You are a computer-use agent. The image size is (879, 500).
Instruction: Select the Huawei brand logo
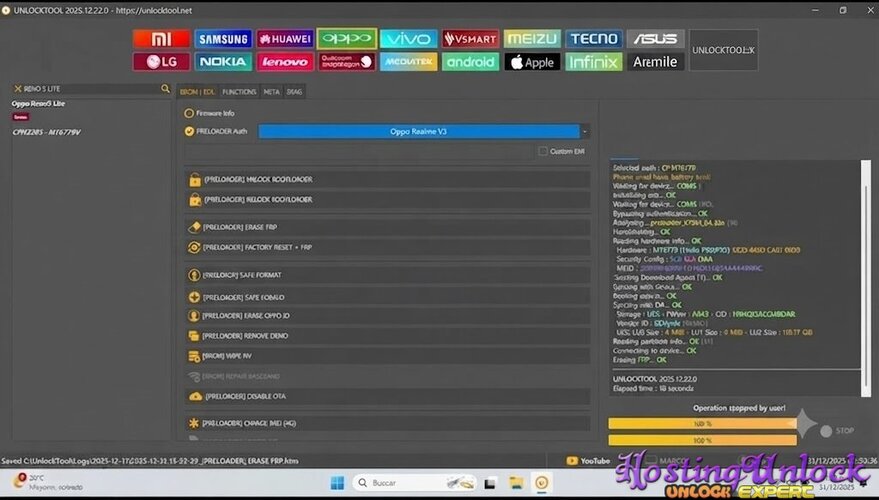285,39
